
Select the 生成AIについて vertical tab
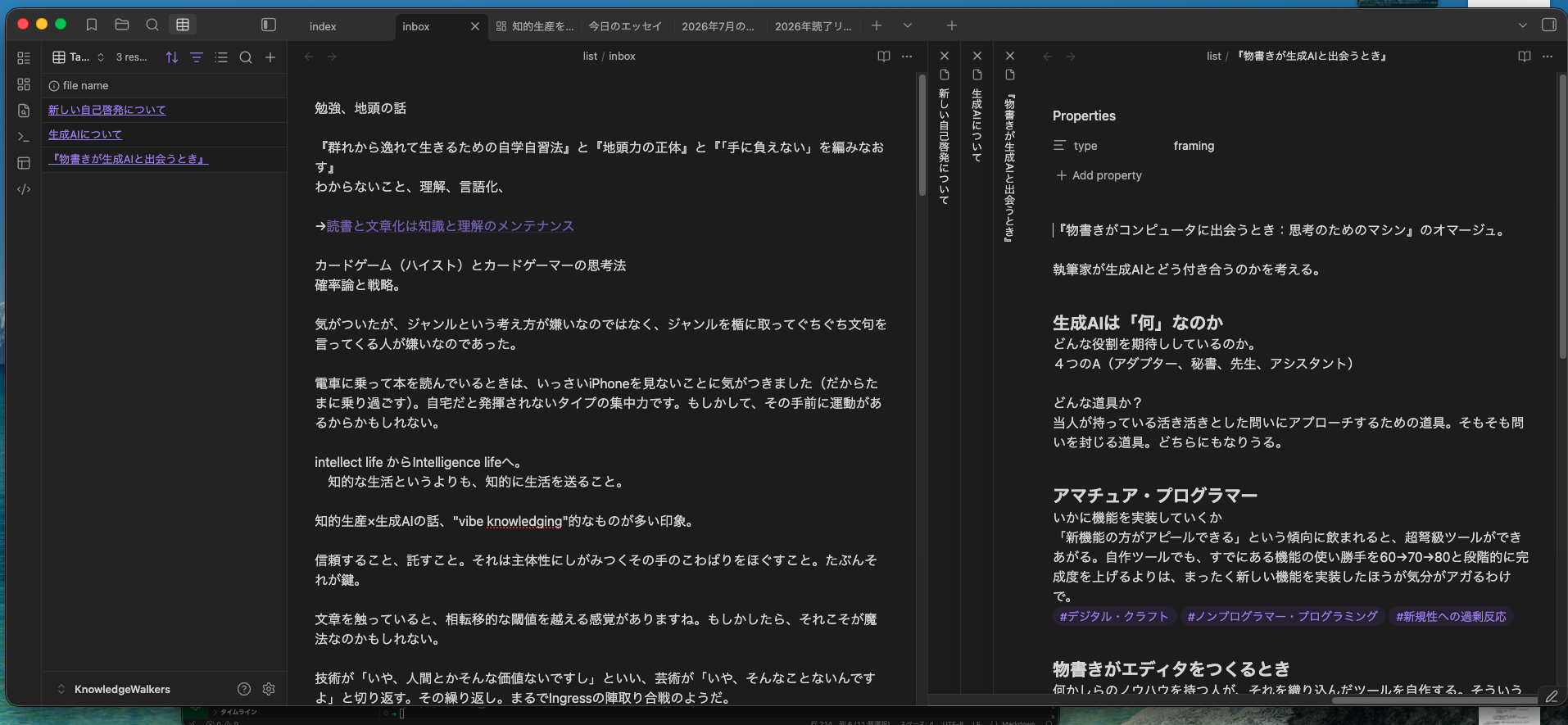point(977,125)
